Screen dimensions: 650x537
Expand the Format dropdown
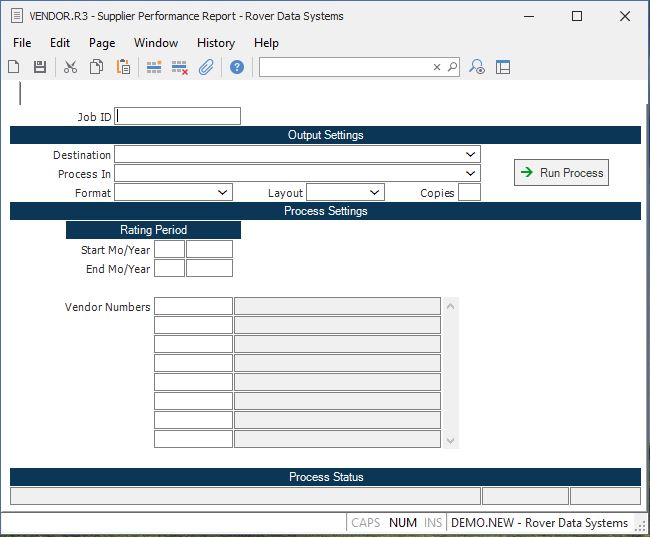[x=222, y=193]
